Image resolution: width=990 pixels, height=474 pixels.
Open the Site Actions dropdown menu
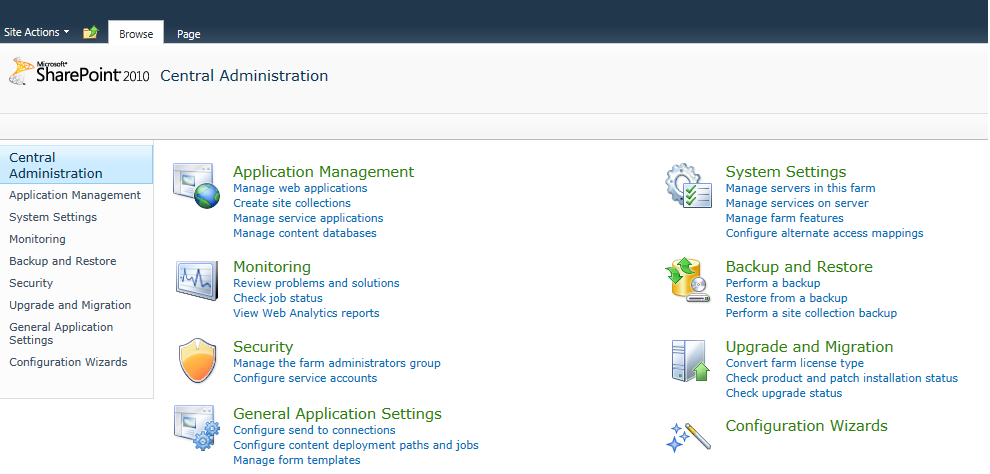(37, 32)
